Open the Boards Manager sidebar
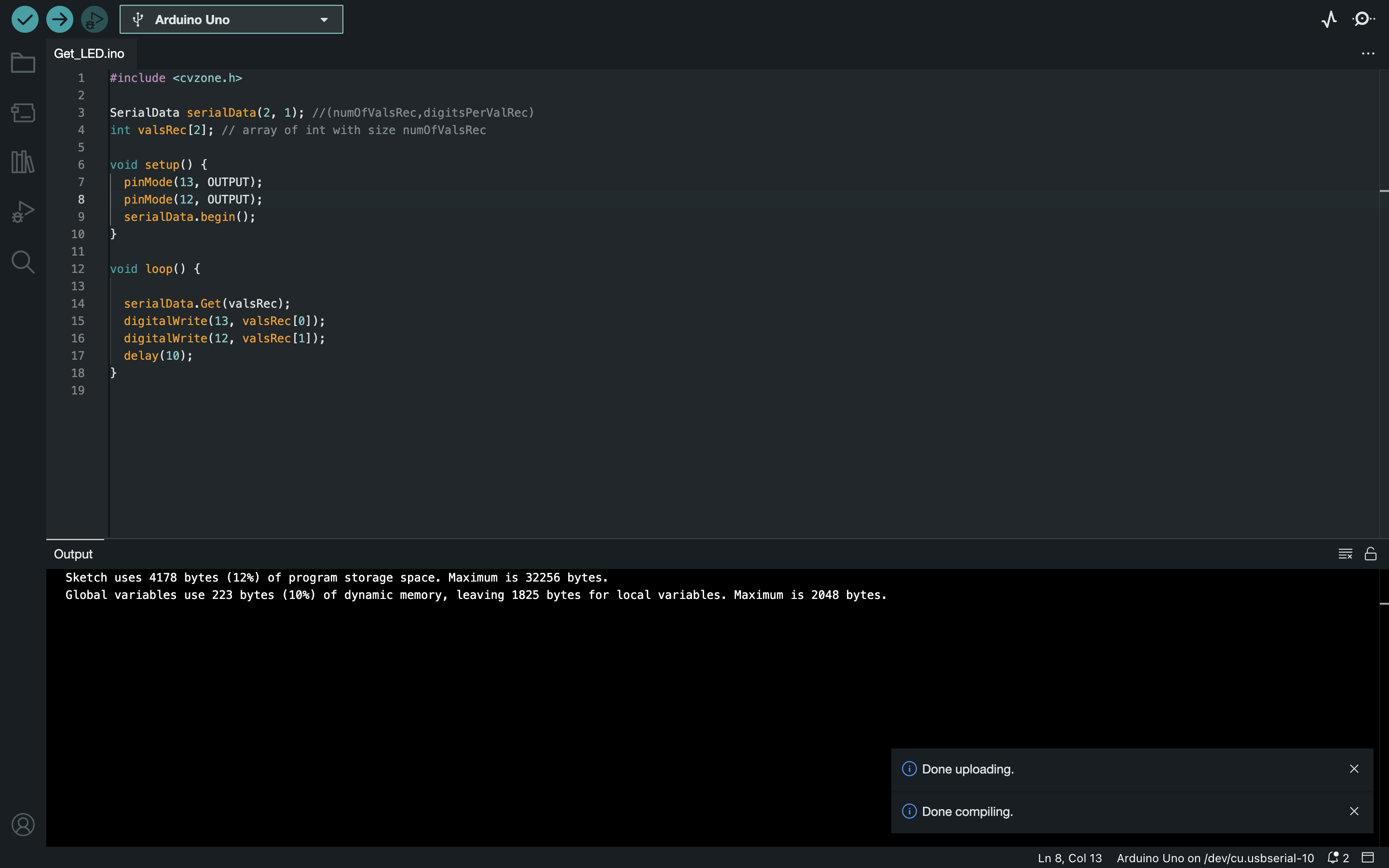 pos(23,112)
